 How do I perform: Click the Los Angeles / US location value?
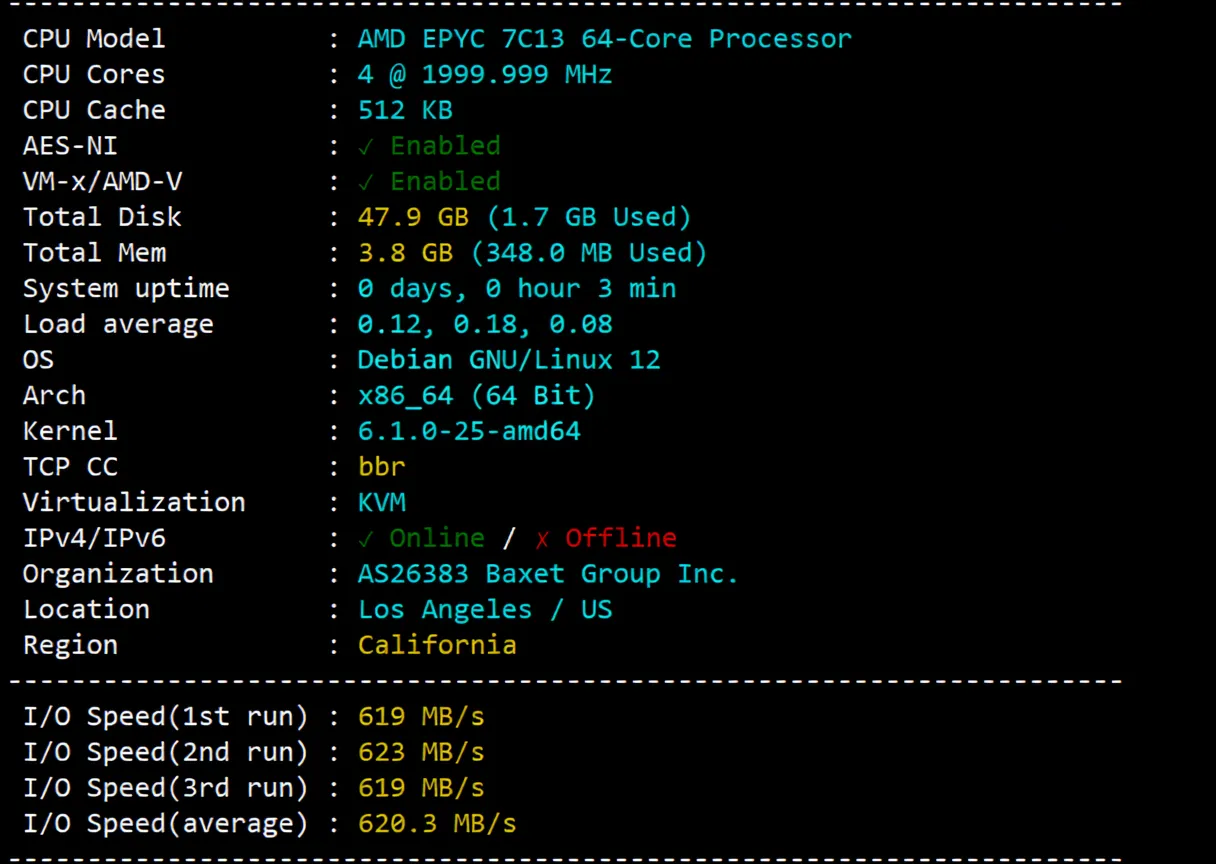coord(485,609)
